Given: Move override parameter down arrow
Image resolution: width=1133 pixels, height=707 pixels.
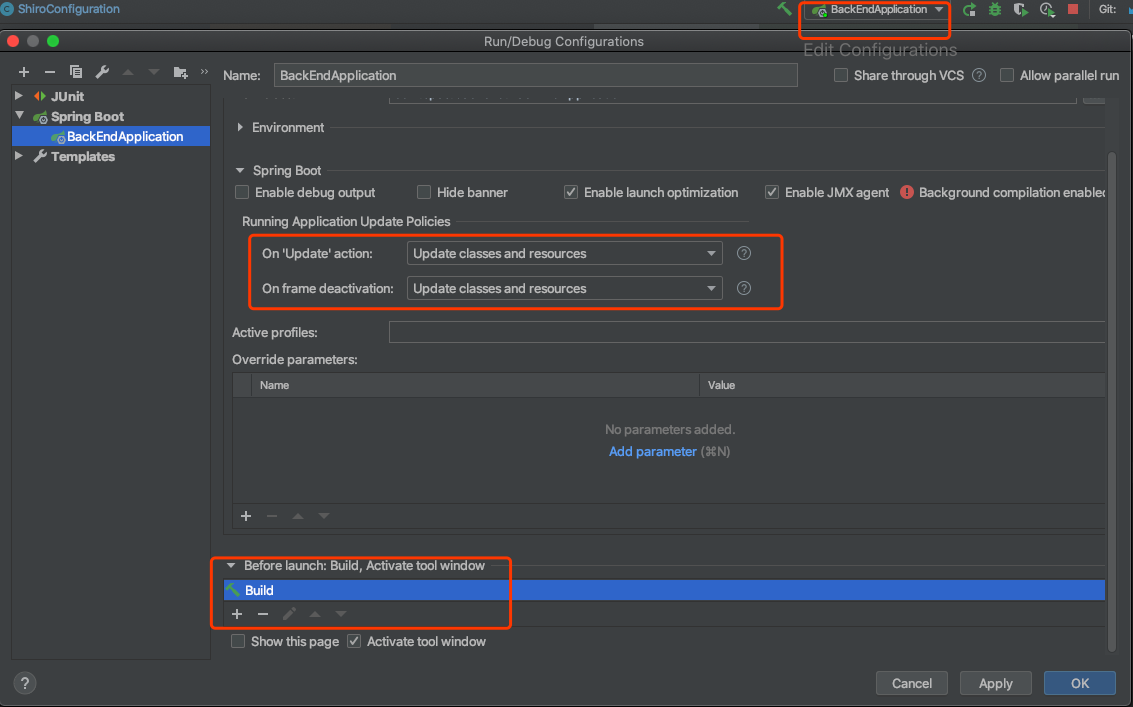Looking at the screenshot, I should 324,515.
